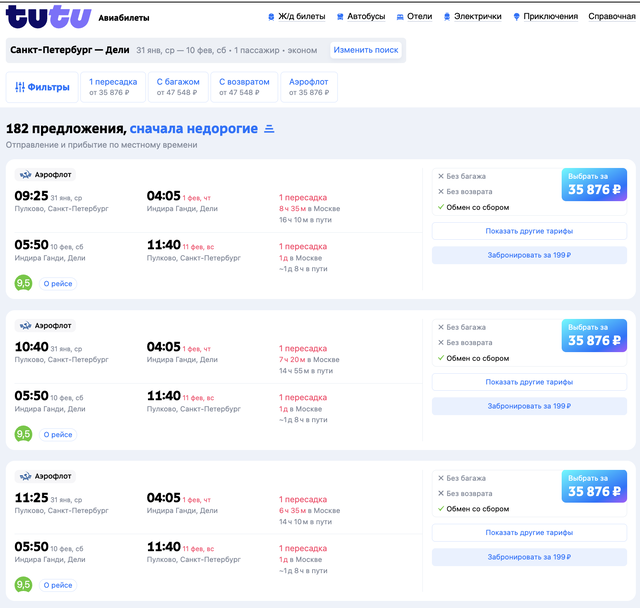Go to the Отели section
This screenshot has height=608, width=640.
point(419,16)
